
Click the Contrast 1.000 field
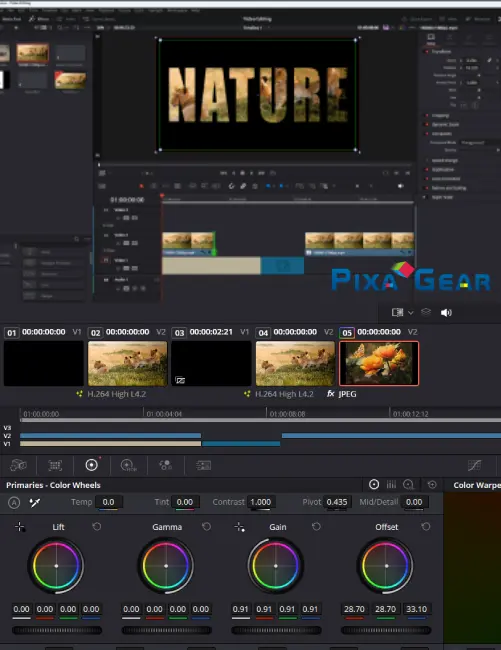click(260, 502)
